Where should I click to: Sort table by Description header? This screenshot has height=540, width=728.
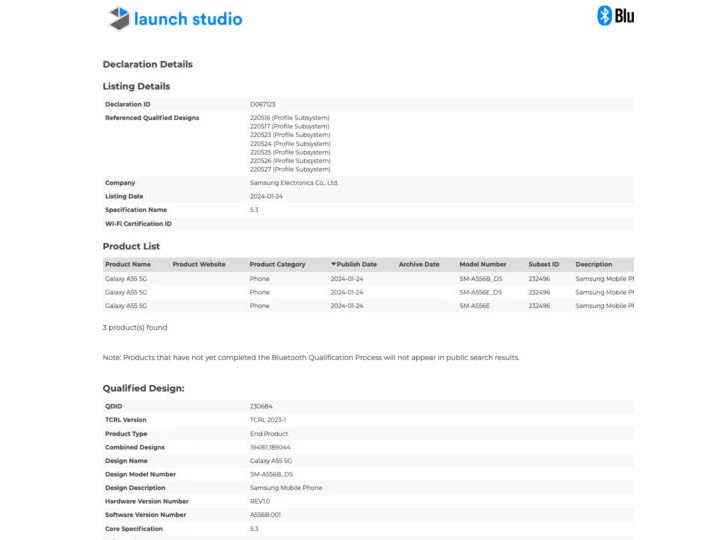(594, 264)
